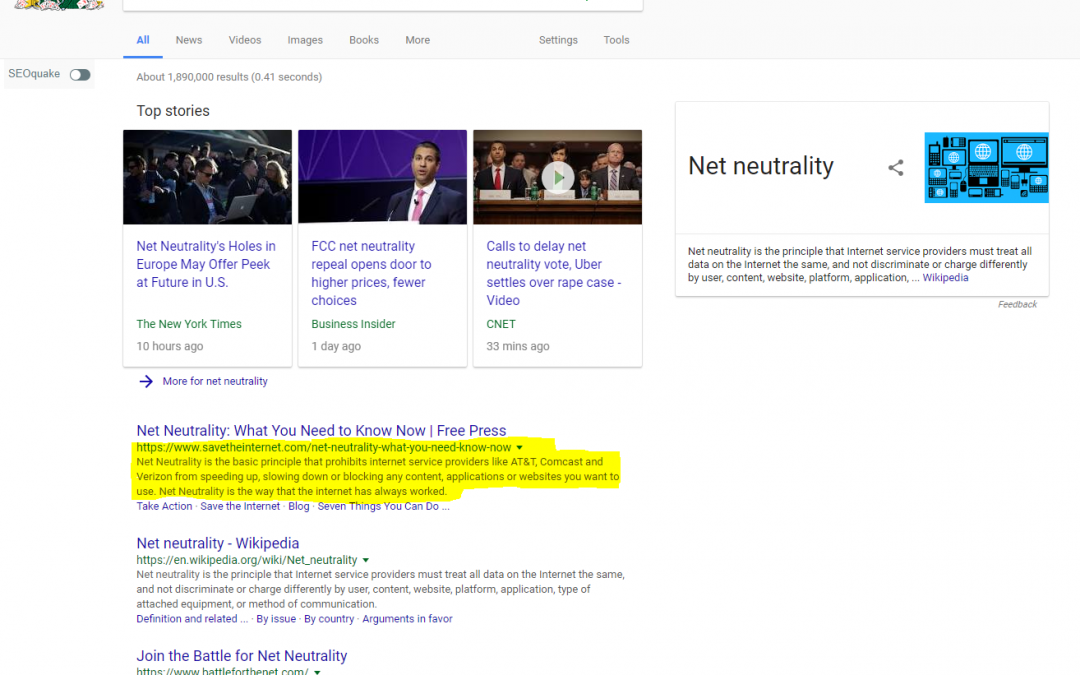The image size is (1080, 675).
Task: Click the 'More for net neutrality' link
Action: tap(216, 381)
